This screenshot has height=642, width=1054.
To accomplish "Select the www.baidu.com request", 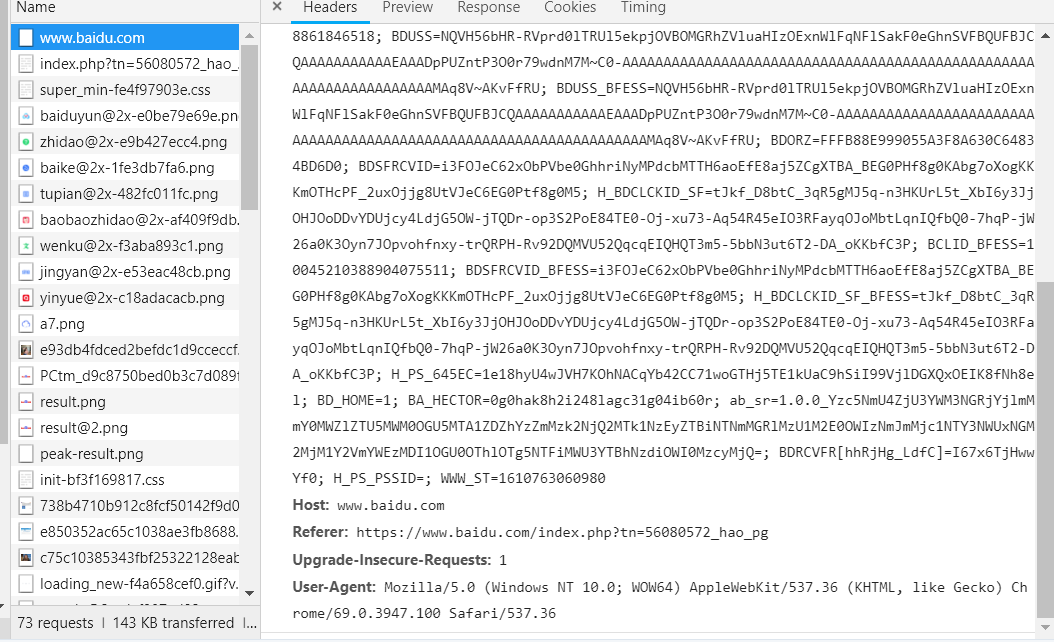I will 125,38.
